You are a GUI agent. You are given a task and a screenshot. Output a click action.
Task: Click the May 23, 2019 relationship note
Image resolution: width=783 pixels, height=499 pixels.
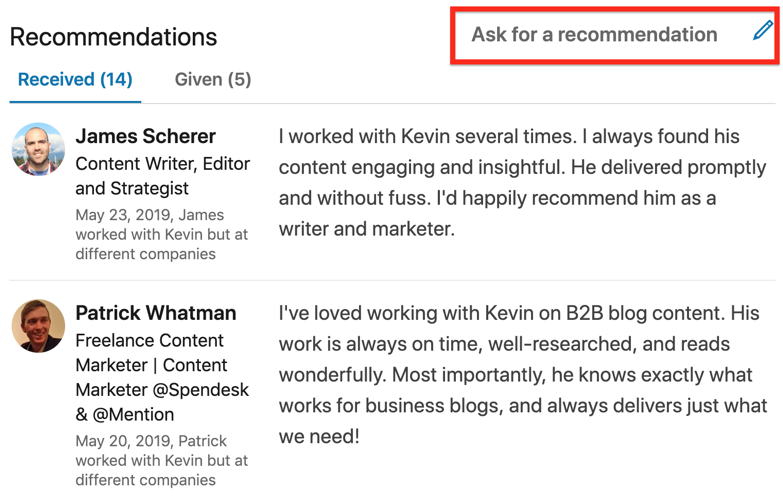(162, 234)
